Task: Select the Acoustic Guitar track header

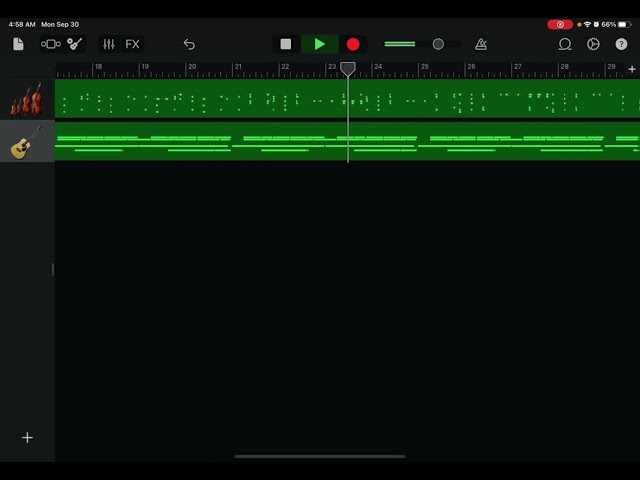Action: [x=27, y=141]
